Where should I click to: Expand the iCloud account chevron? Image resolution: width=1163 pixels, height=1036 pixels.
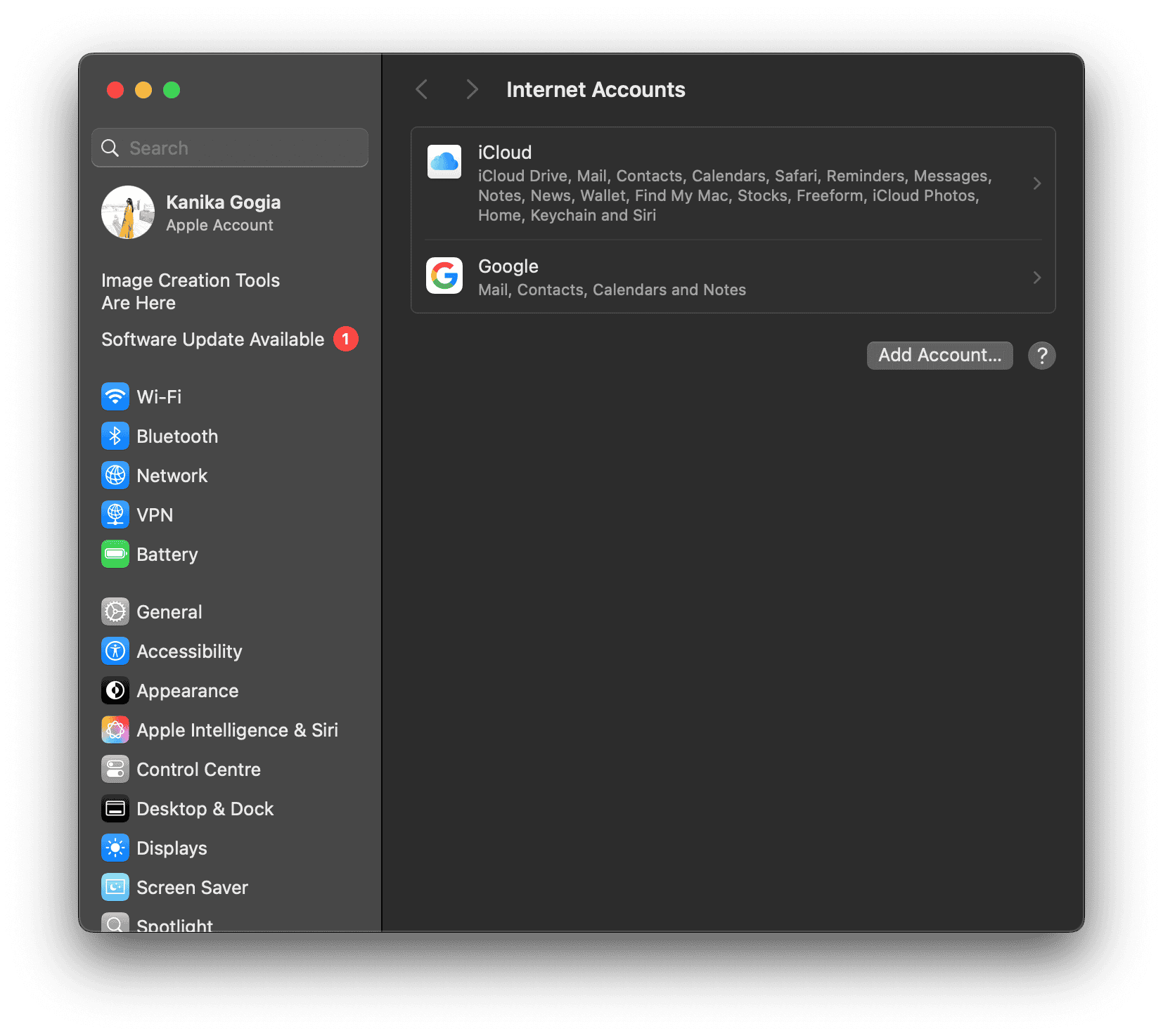1036,183
